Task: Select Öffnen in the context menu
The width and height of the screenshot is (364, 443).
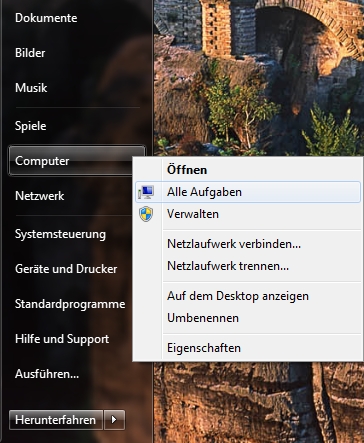Action: [x=247, y=170]
